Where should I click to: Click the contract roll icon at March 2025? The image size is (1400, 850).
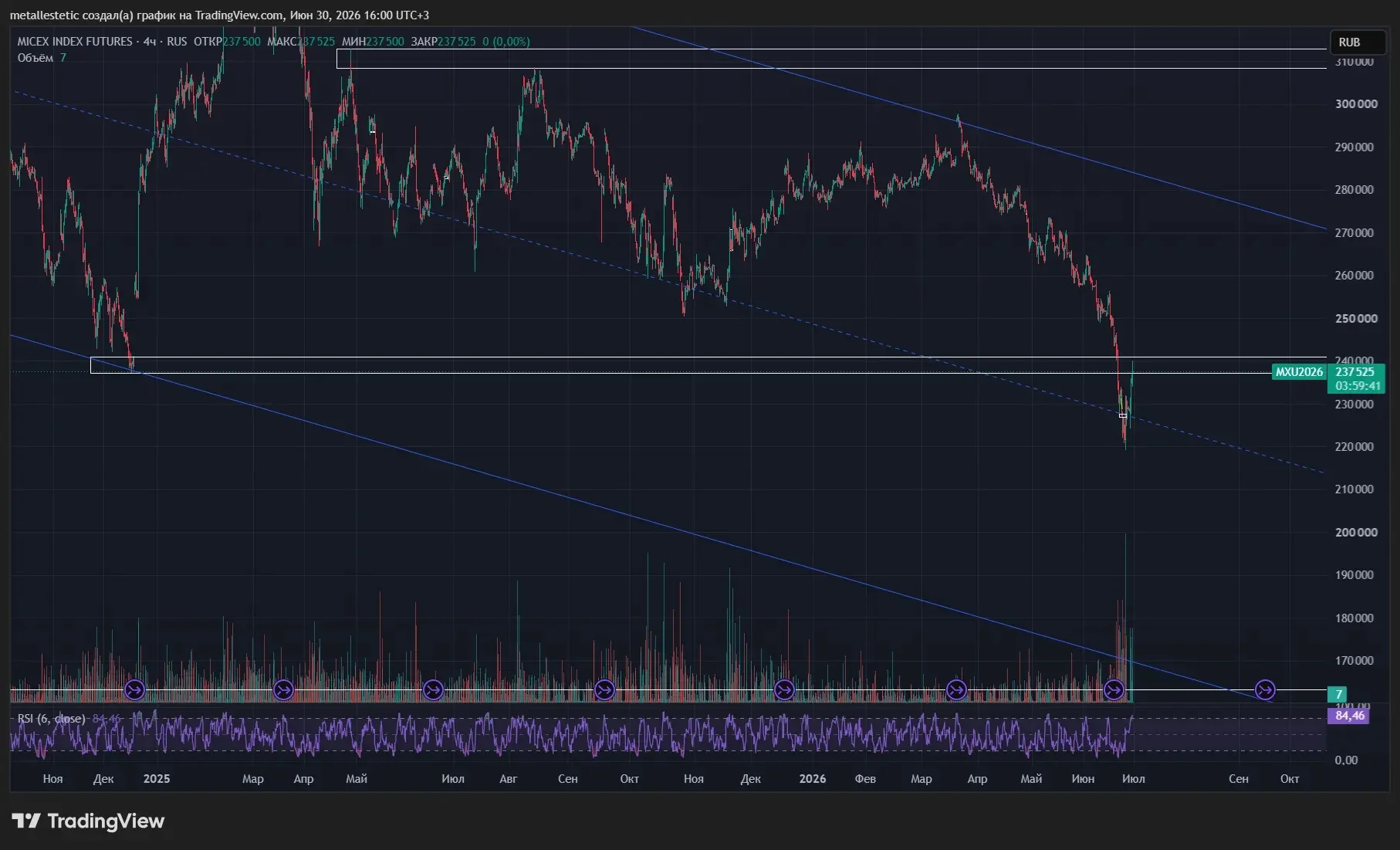click(x=283, y=689)
